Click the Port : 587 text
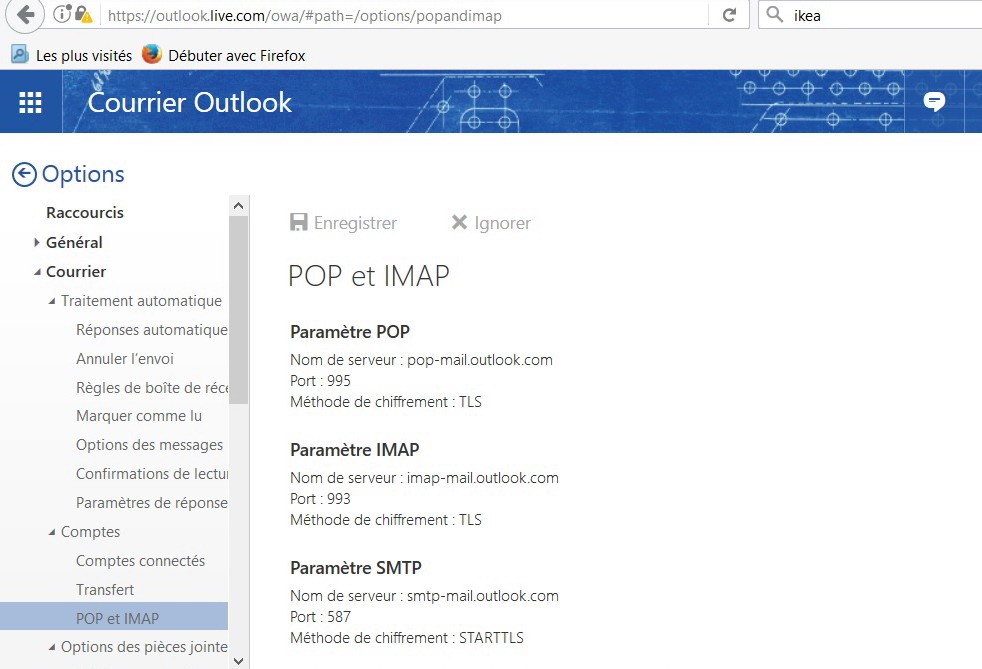 click(x=320, y=616)
